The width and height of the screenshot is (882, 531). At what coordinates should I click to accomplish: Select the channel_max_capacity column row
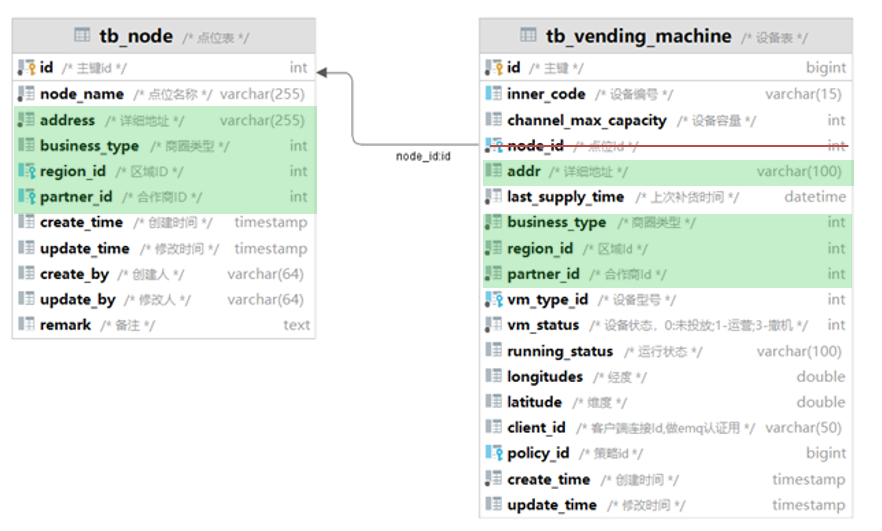click(665, 120)
